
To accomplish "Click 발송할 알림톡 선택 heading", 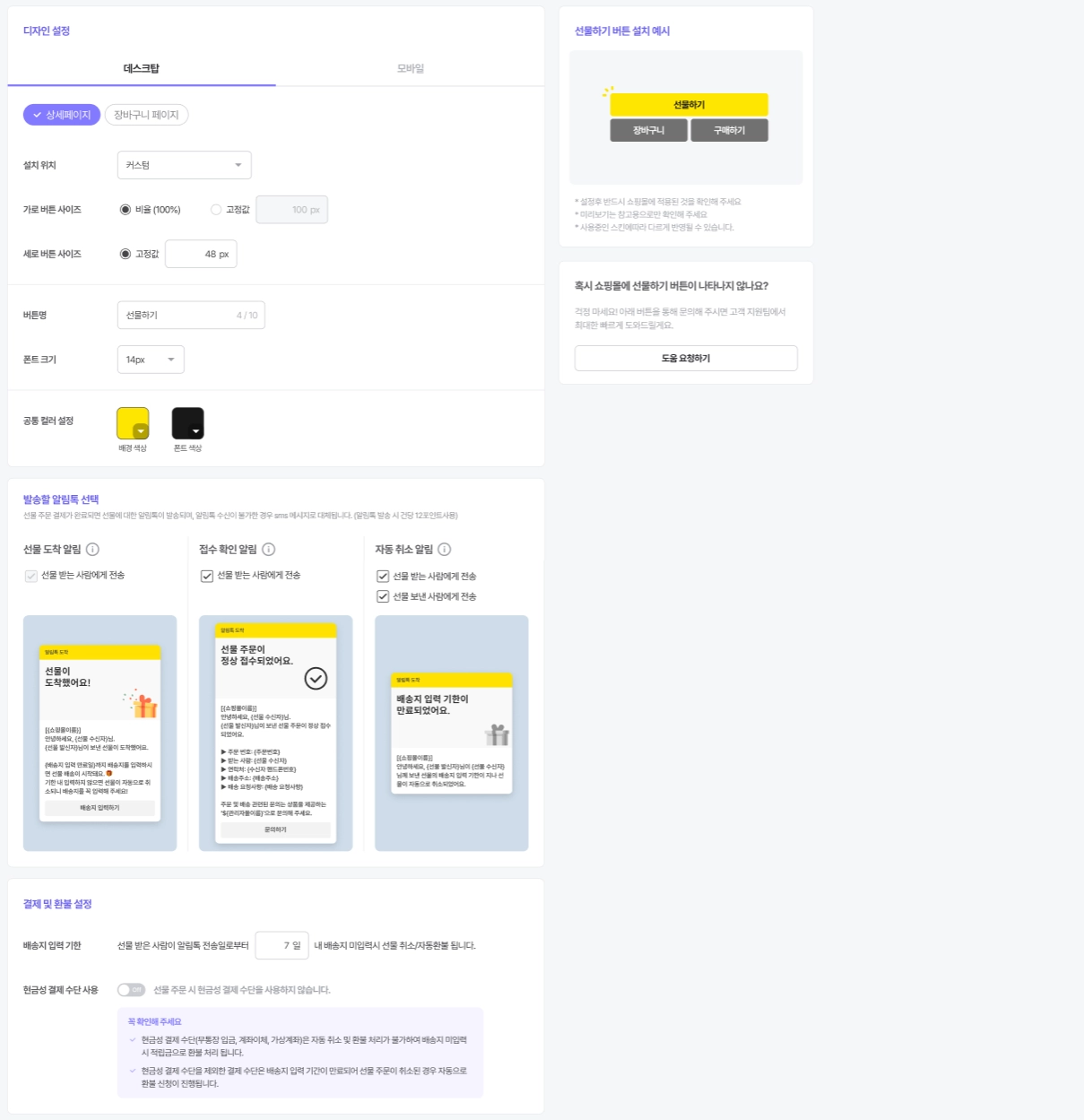I will [x=61, y=499].
